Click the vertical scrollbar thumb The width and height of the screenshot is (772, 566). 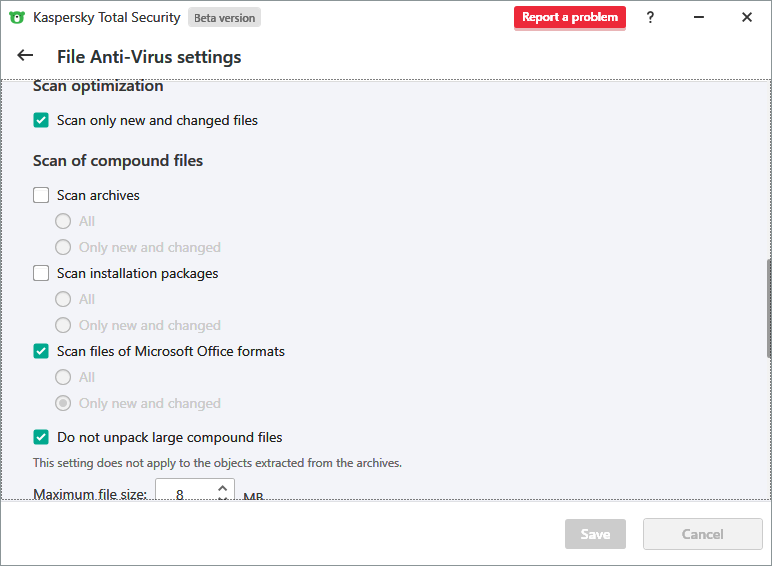(x=768, y=308)
